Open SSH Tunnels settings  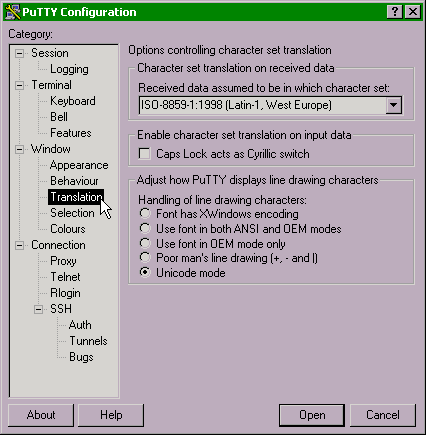point(88,341)
